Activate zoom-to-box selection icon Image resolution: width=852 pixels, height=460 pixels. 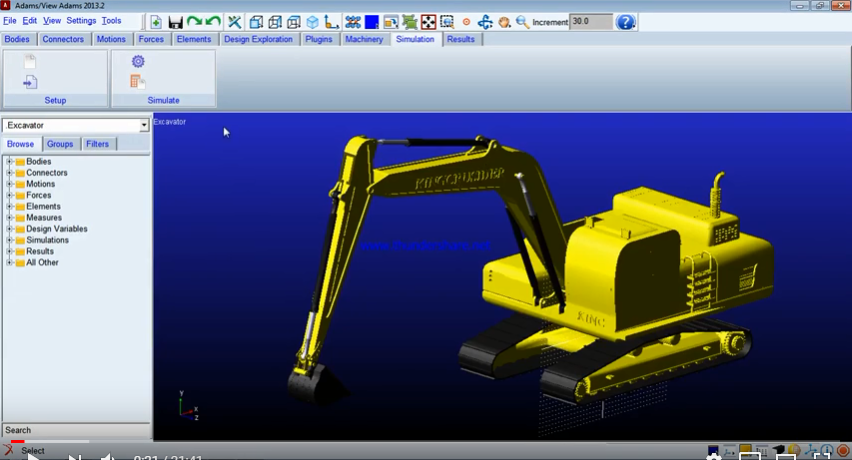point(447,22)
